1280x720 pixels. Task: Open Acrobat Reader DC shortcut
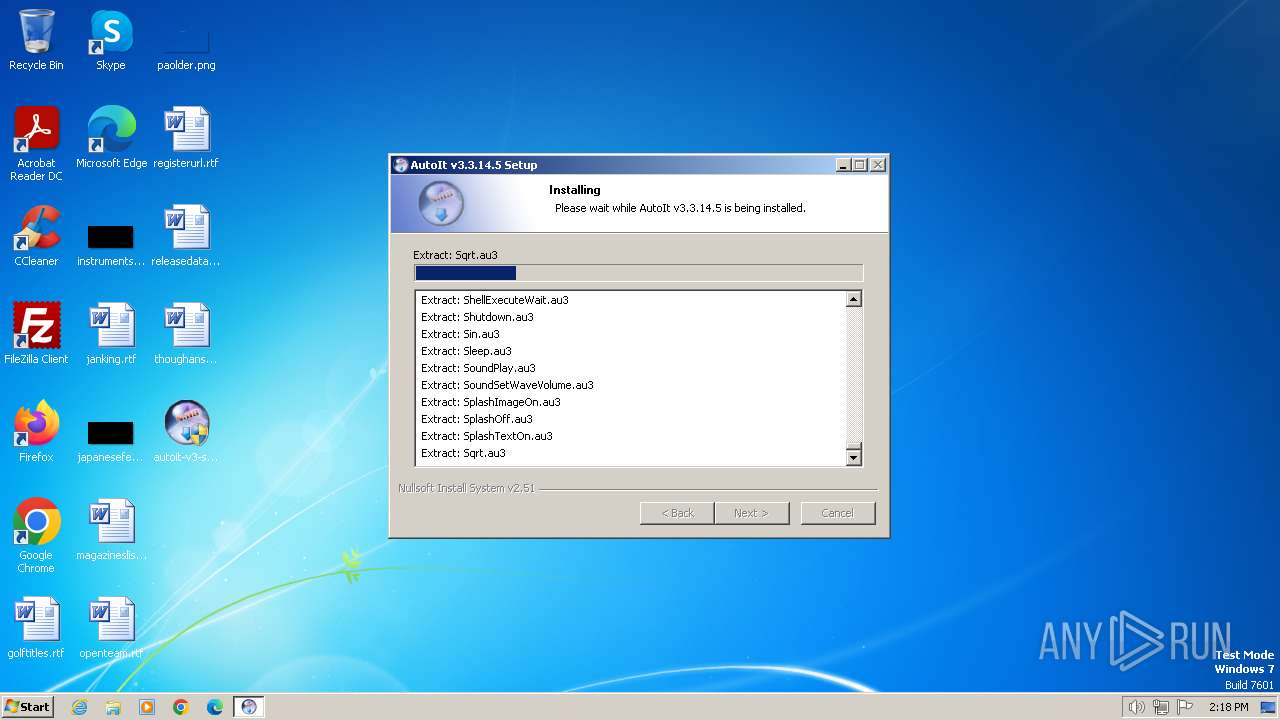click(x=36, y=143)
